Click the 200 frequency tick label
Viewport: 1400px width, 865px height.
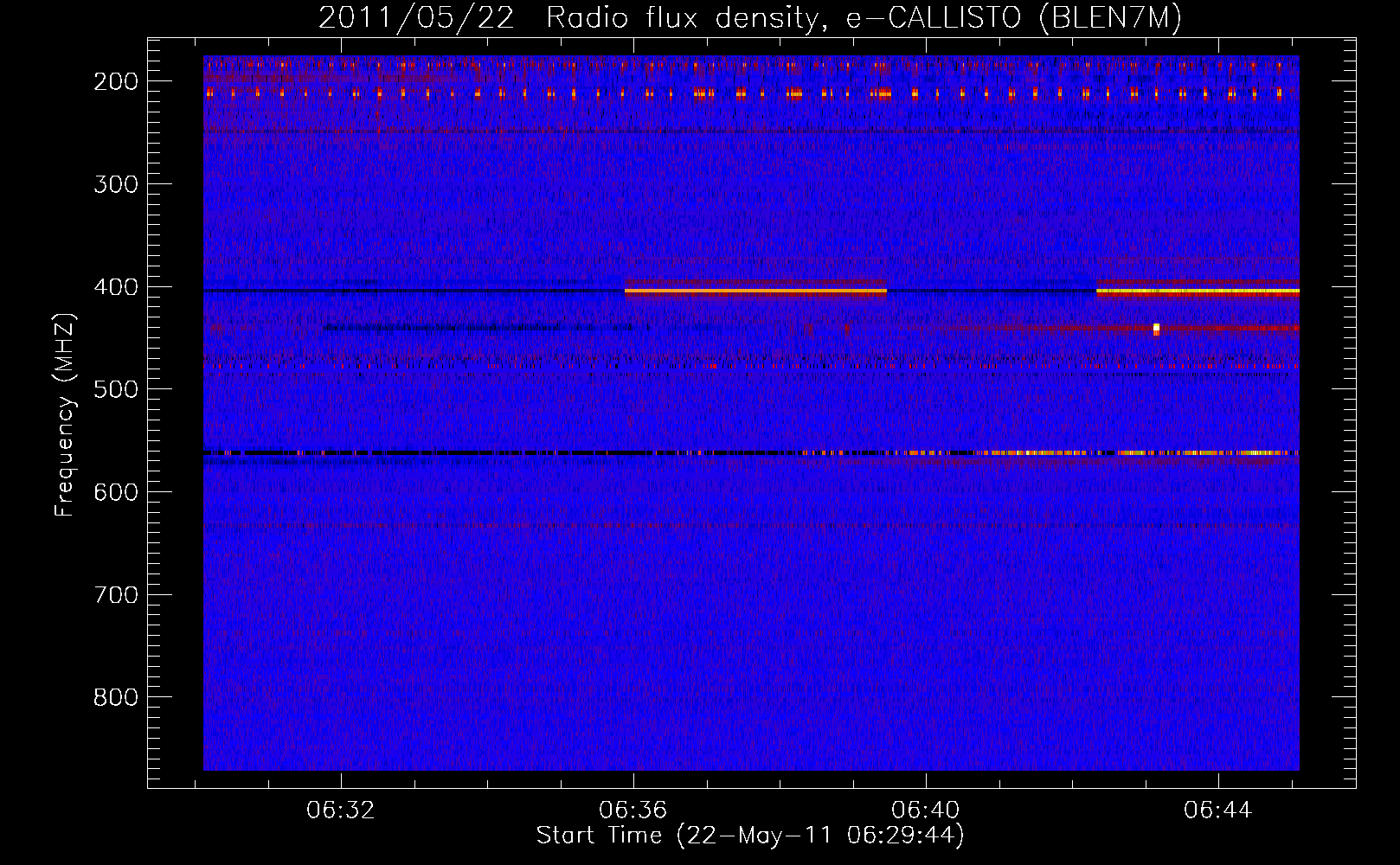116,81
